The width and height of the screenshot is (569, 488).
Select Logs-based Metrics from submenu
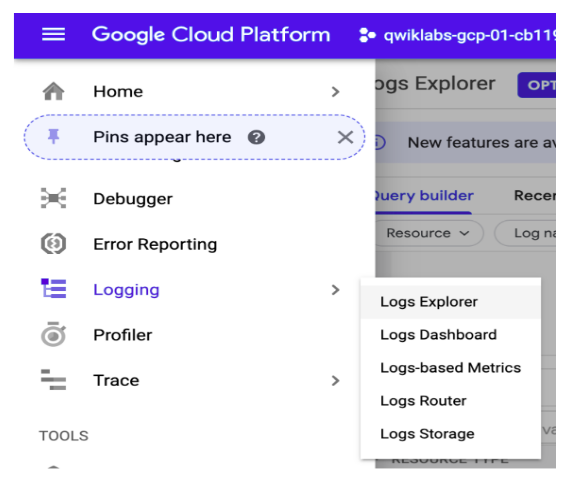coord(451,368)
